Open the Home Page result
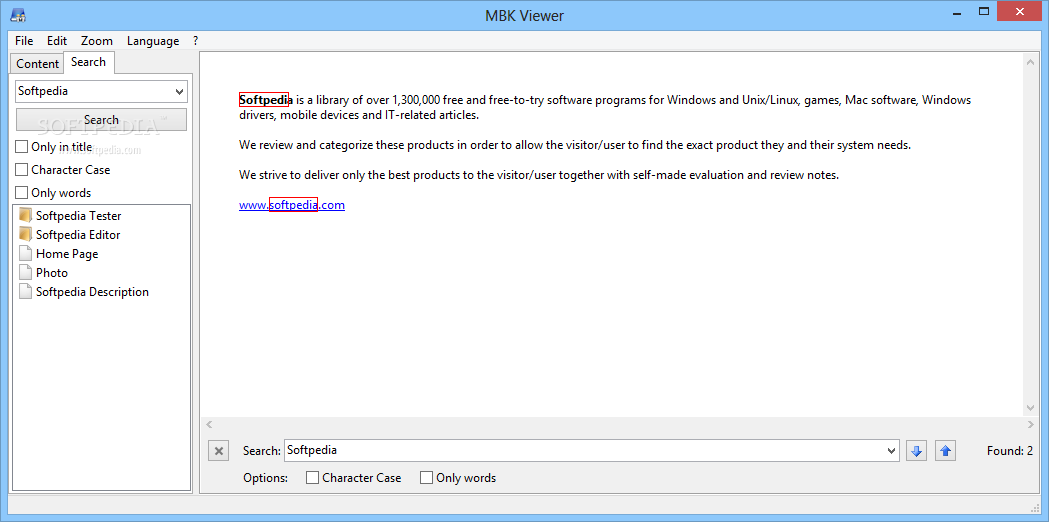This screenshot has height=522, width=1049. coord(67,254)
